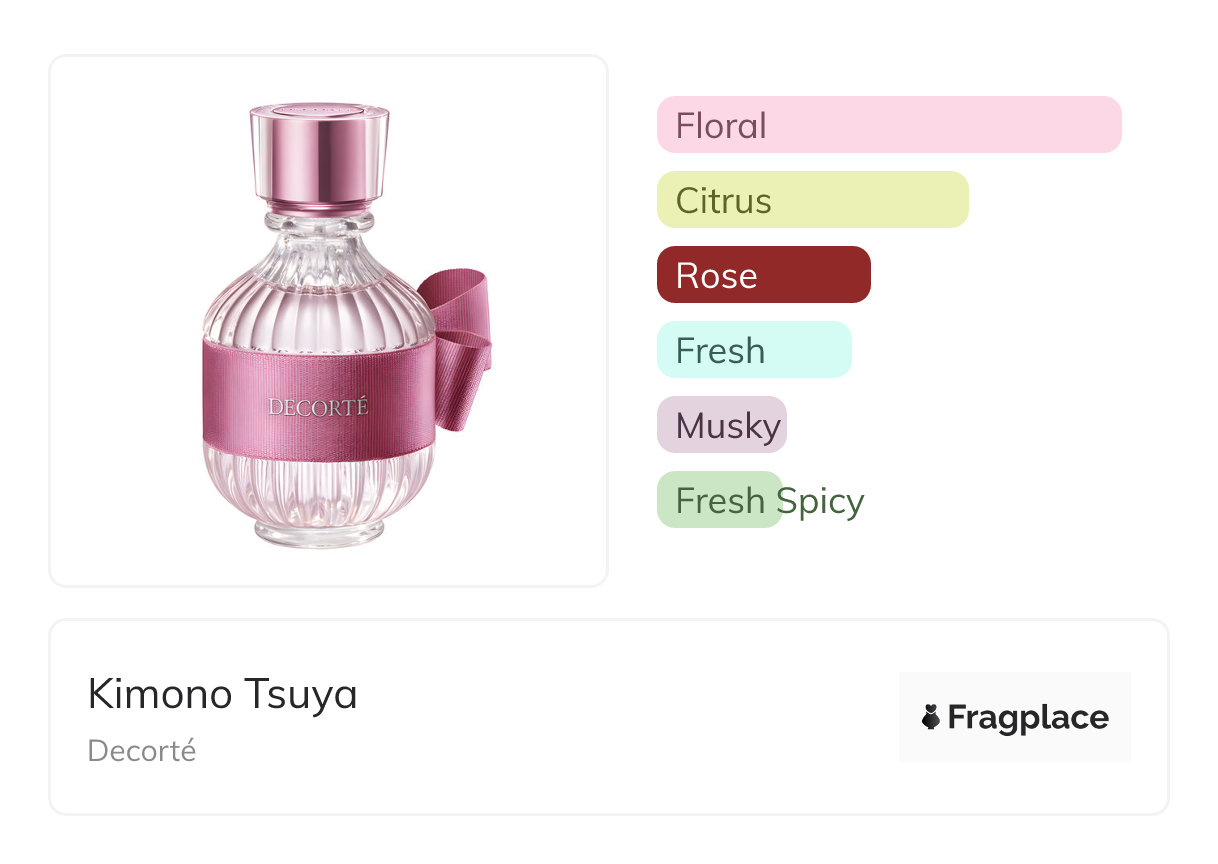
Task: Click the pink ribbon bow
Action: 456,347
